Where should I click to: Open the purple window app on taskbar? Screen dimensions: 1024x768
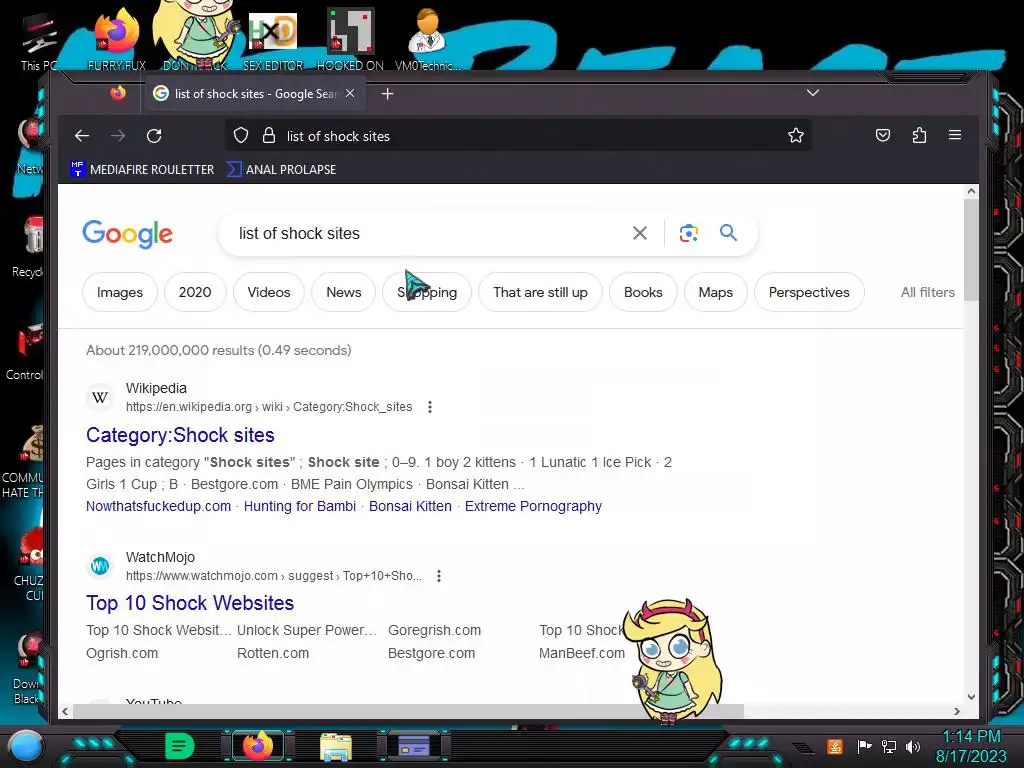pos(413,746)
